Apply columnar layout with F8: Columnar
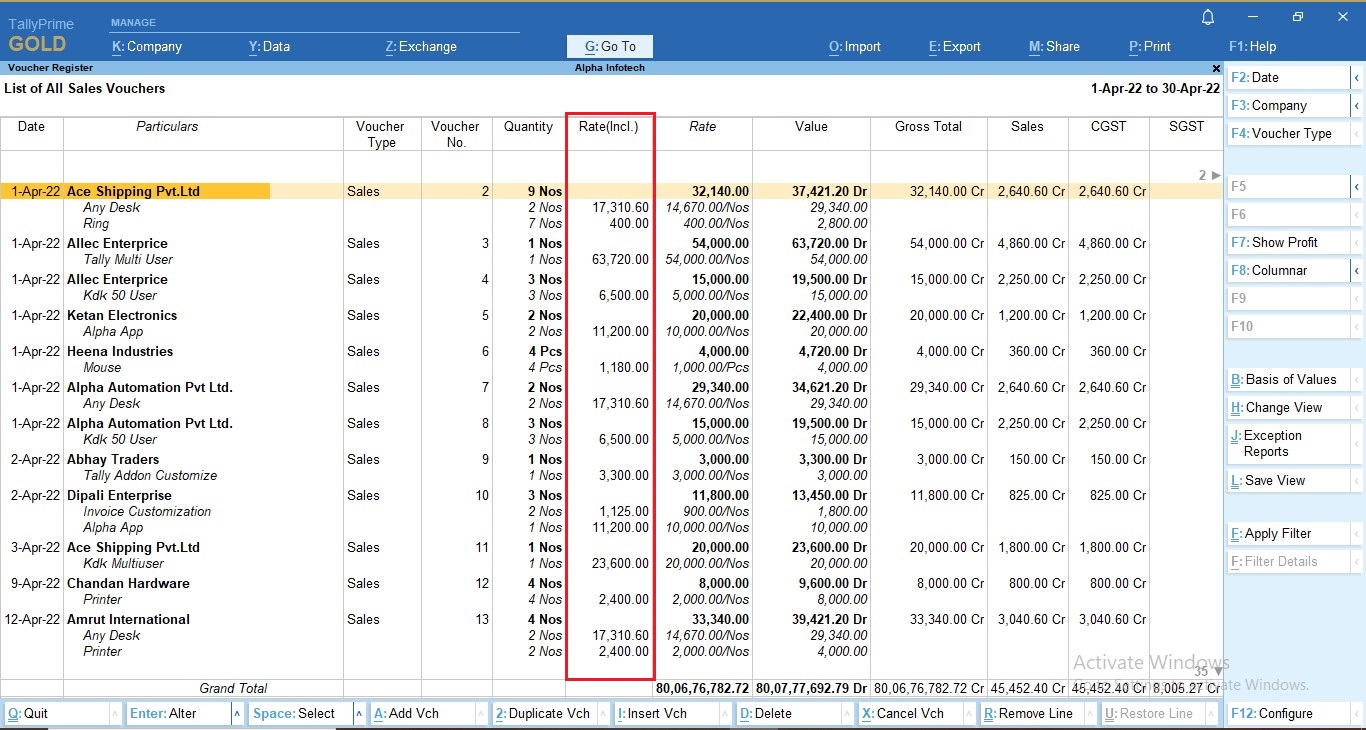Image resolution: width=1366 pixels, height=730 pixels. pos(1281,270)
